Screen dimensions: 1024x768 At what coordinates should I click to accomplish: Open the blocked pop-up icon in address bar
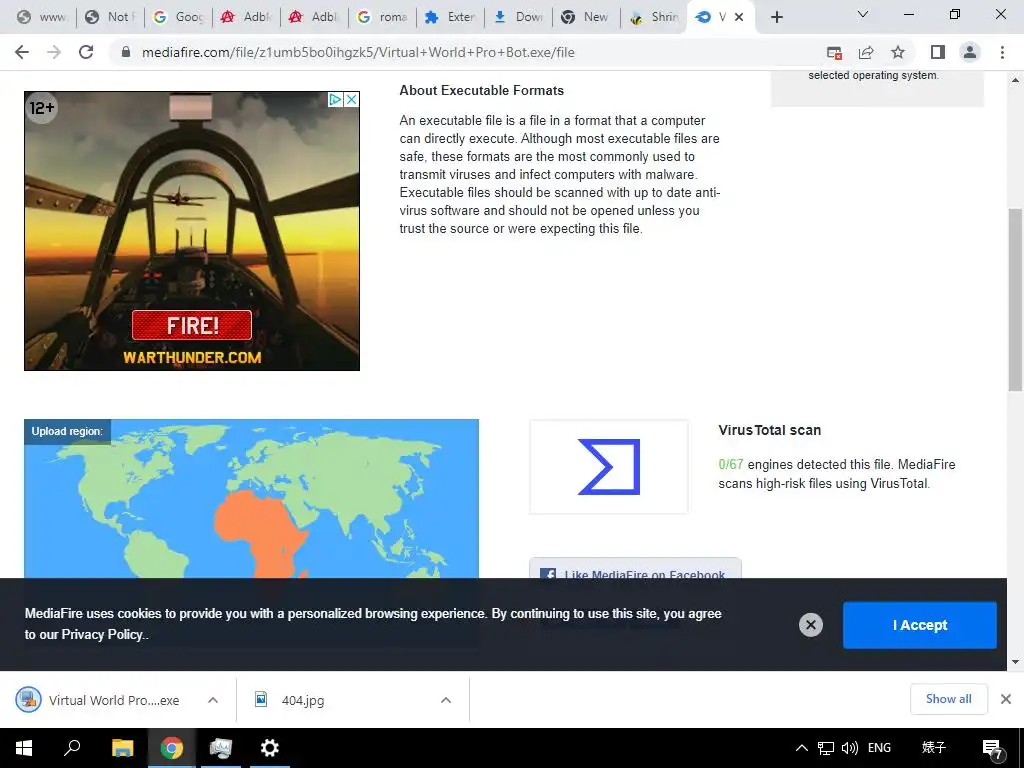(x=834, y=52)
